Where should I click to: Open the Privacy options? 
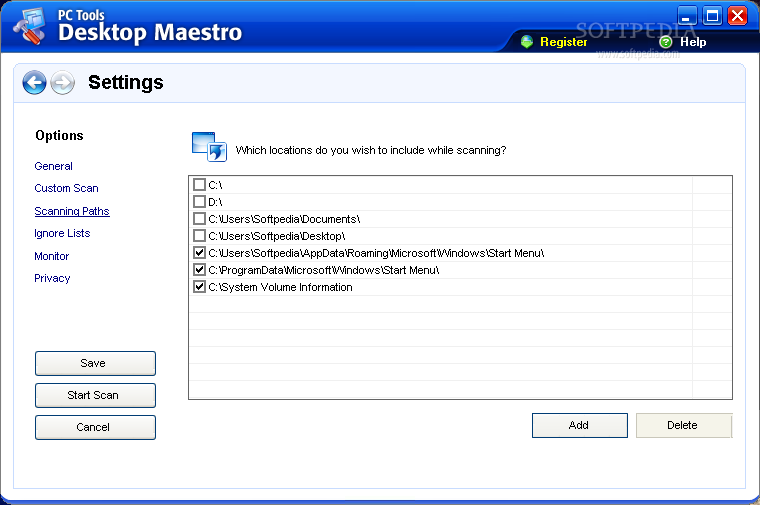pos(52,278)
